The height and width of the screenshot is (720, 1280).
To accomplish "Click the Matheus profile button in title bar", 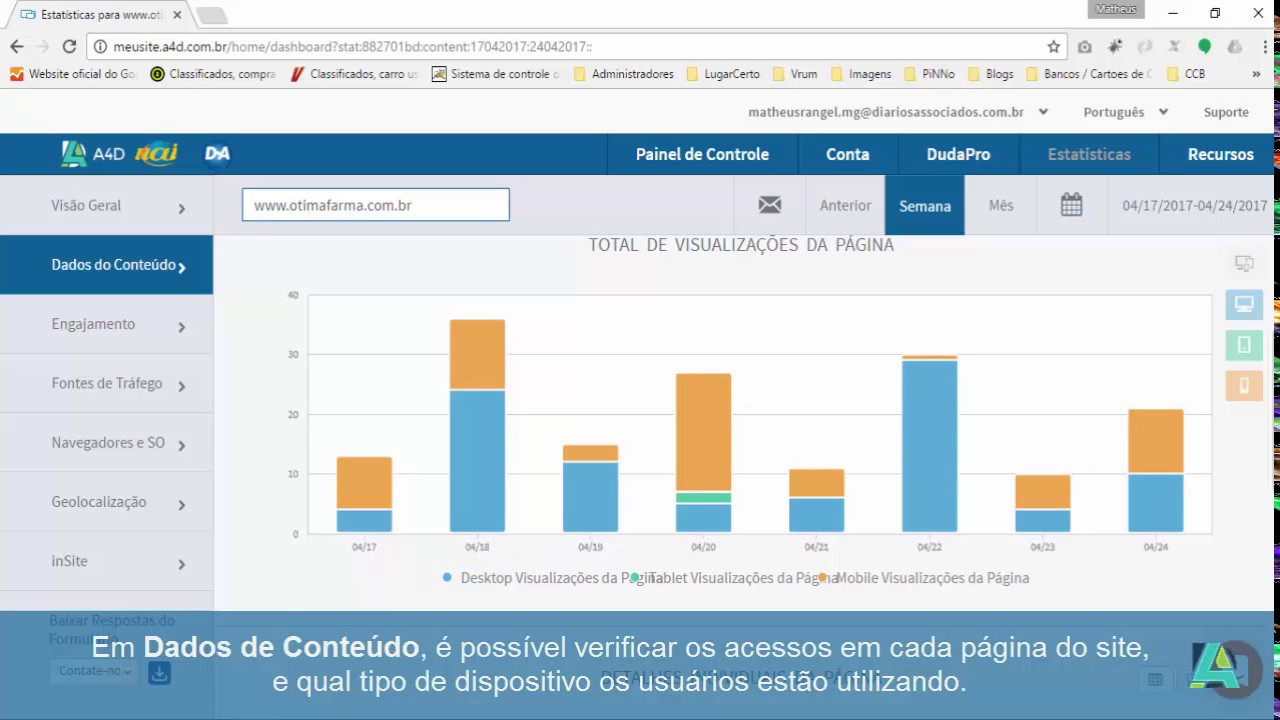I will 1117,10.
